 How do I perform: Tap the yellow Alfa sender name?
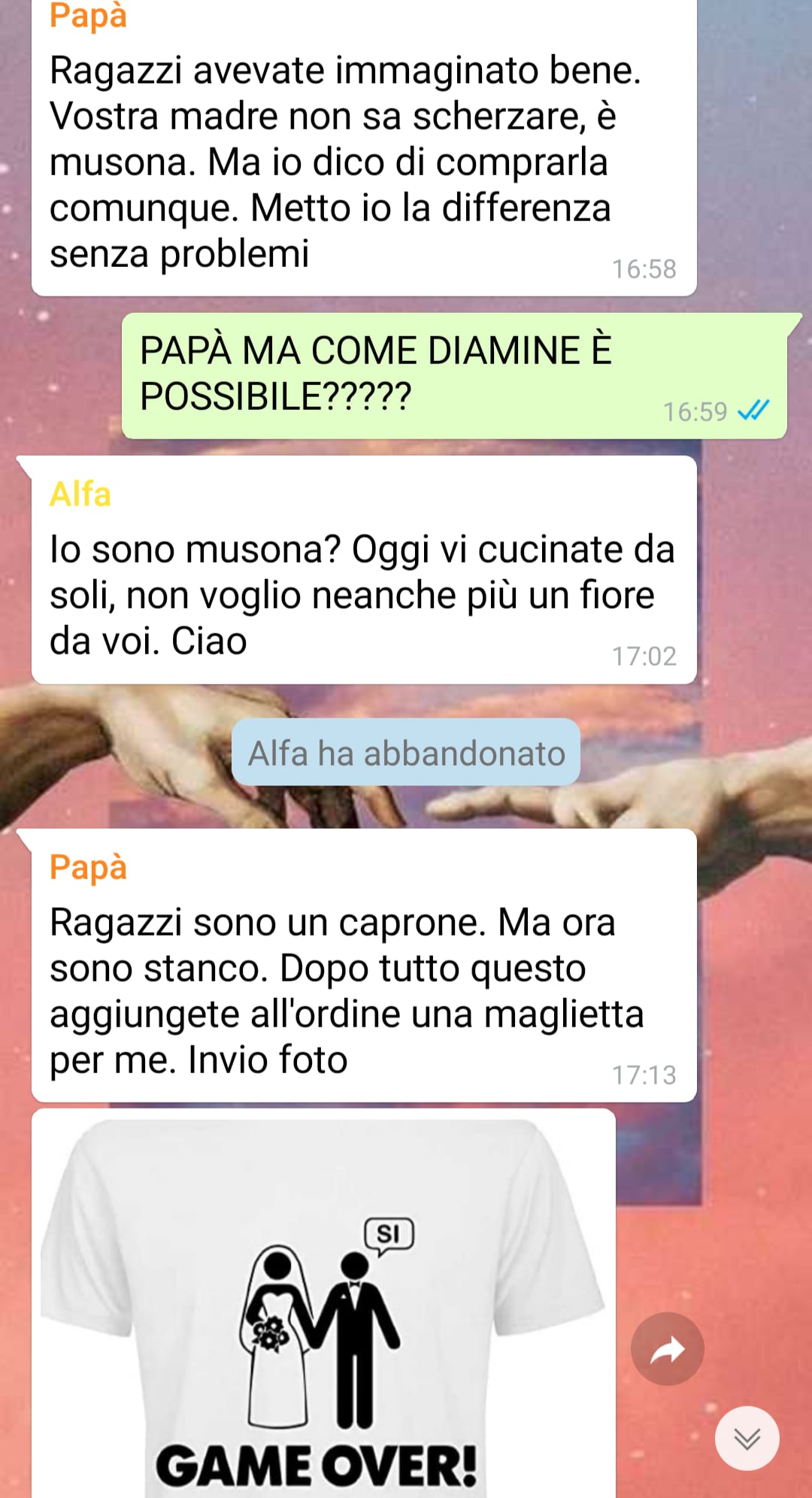[x=80, y=495]
